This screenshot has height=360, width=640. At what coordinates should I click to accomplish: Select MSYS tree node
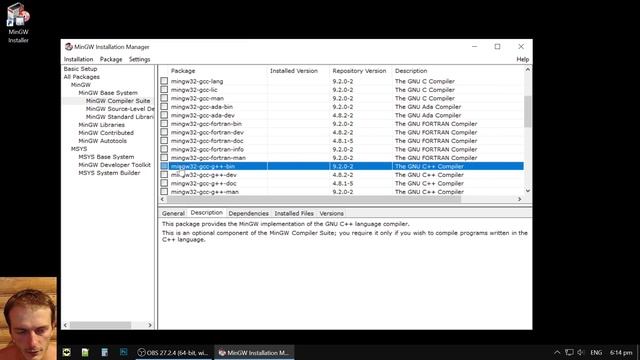[x=79, y=149]
